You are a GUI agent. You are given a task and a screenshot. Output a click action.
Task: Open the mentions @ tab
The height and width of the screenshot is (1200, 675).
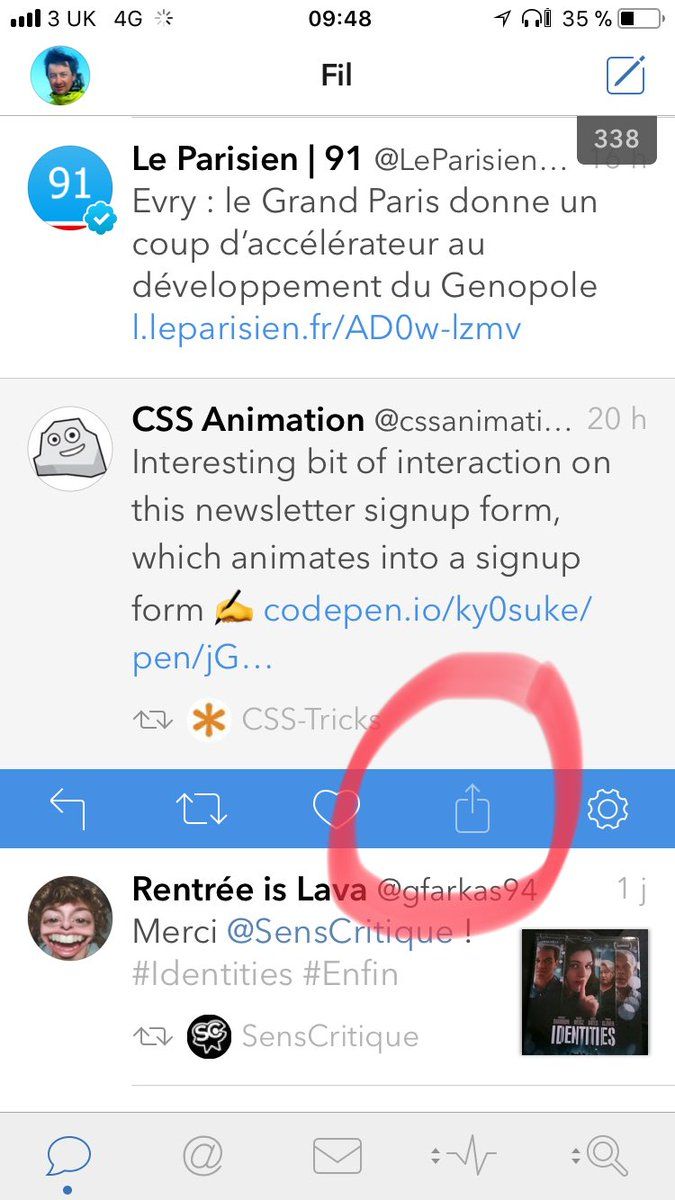click(203, 1157)
